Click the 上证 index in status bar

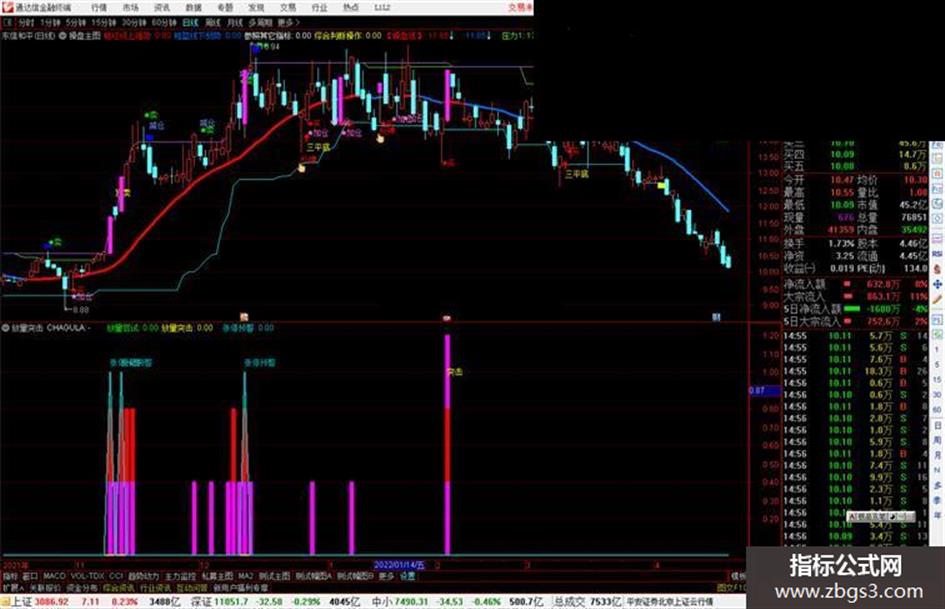[22, 602]
